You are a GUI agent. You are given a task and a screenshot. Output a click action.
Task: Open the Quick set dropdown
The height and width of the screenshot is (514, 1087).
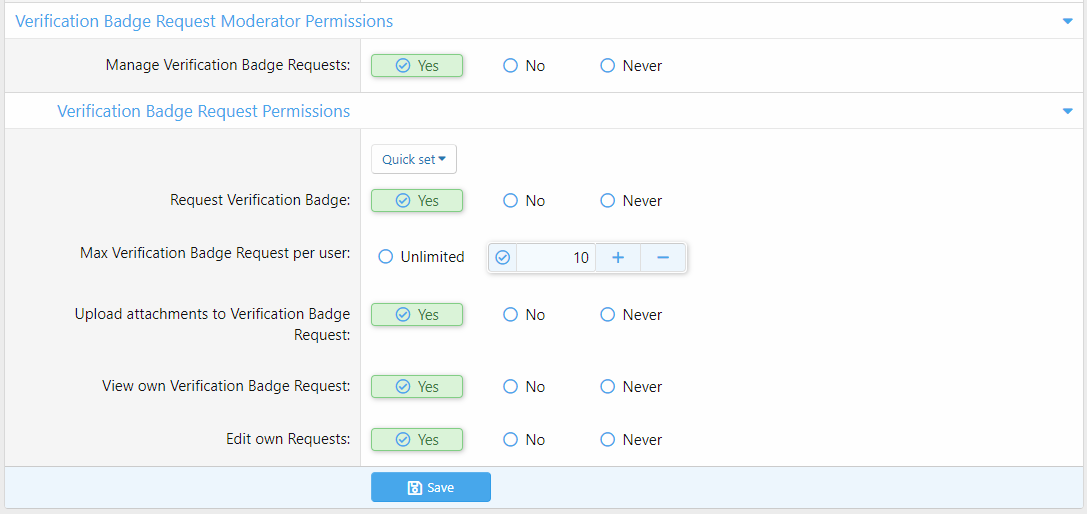[x=414, y=159]
